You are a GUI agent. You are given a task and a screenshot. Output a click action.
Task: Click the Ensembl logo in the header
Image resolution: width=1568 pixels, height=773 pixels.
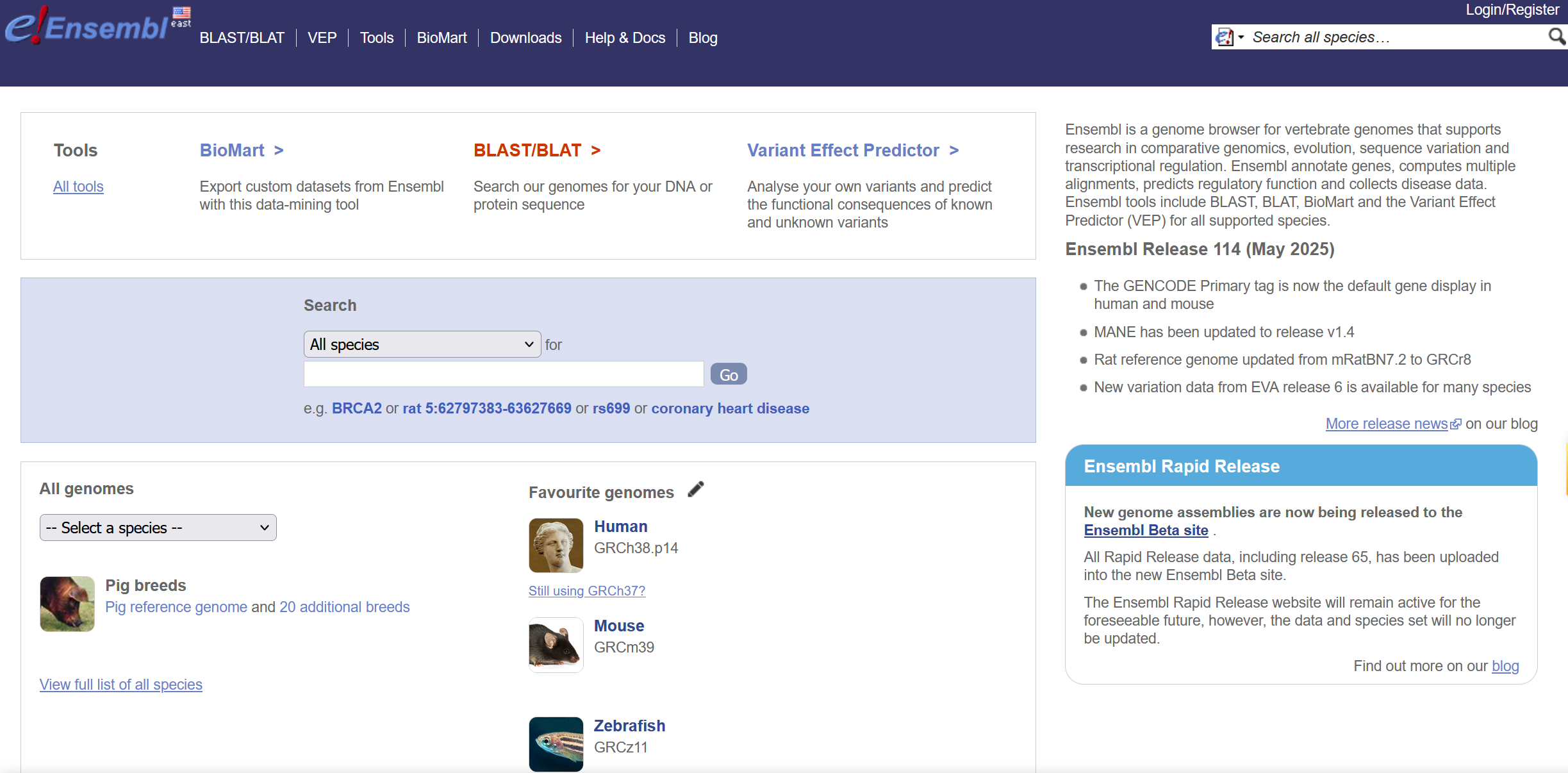click(87, 27)
